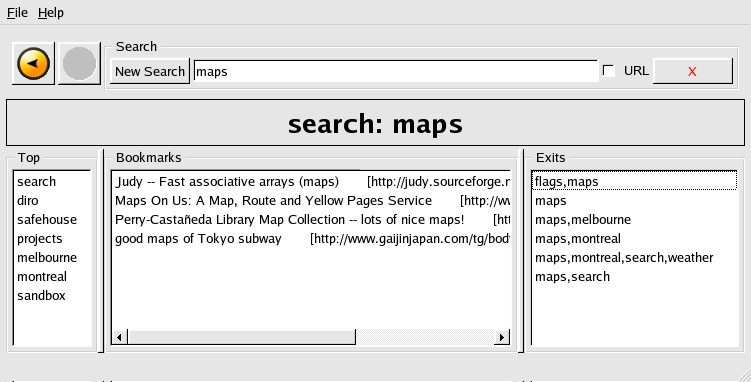The image size is (751, 382).
Task: Select the Judy Fast associative arrays bookmark
Action: 311,182
